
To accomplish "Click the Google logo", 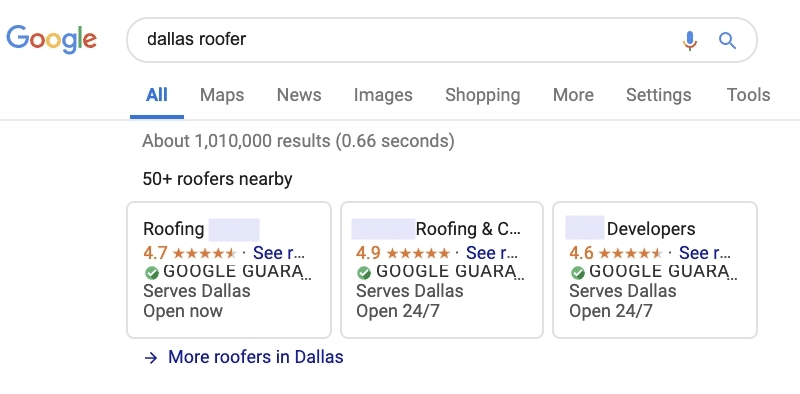I will [x=52, y=39].
